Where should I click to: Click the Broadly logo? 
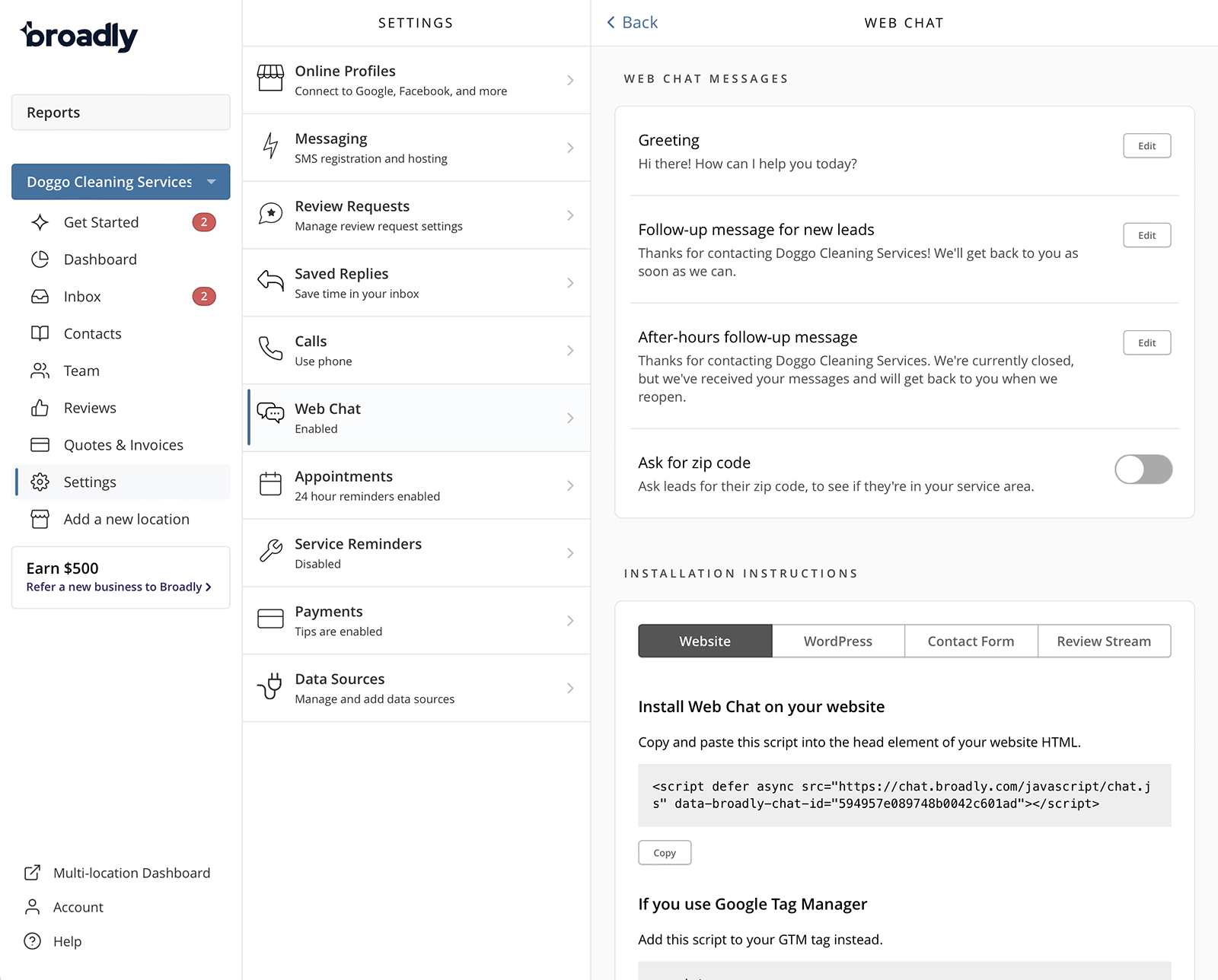[x=79, y=36]
